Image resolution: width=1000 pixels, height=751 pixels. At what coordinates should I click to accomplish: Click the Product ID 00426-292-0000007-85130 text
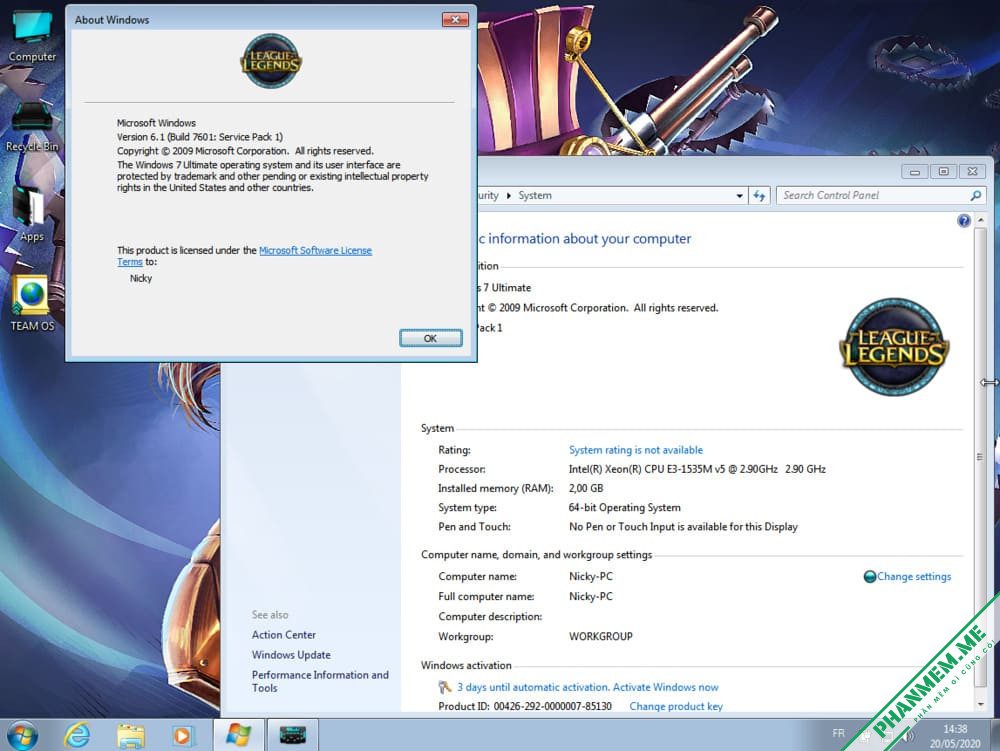525,706
